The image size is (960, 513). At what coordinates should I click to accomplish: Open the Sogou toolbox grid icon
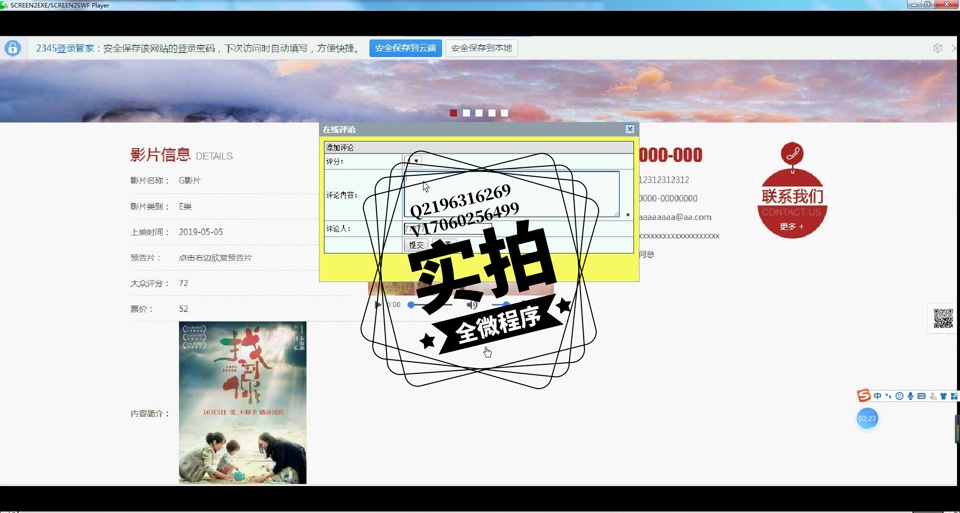954,396
